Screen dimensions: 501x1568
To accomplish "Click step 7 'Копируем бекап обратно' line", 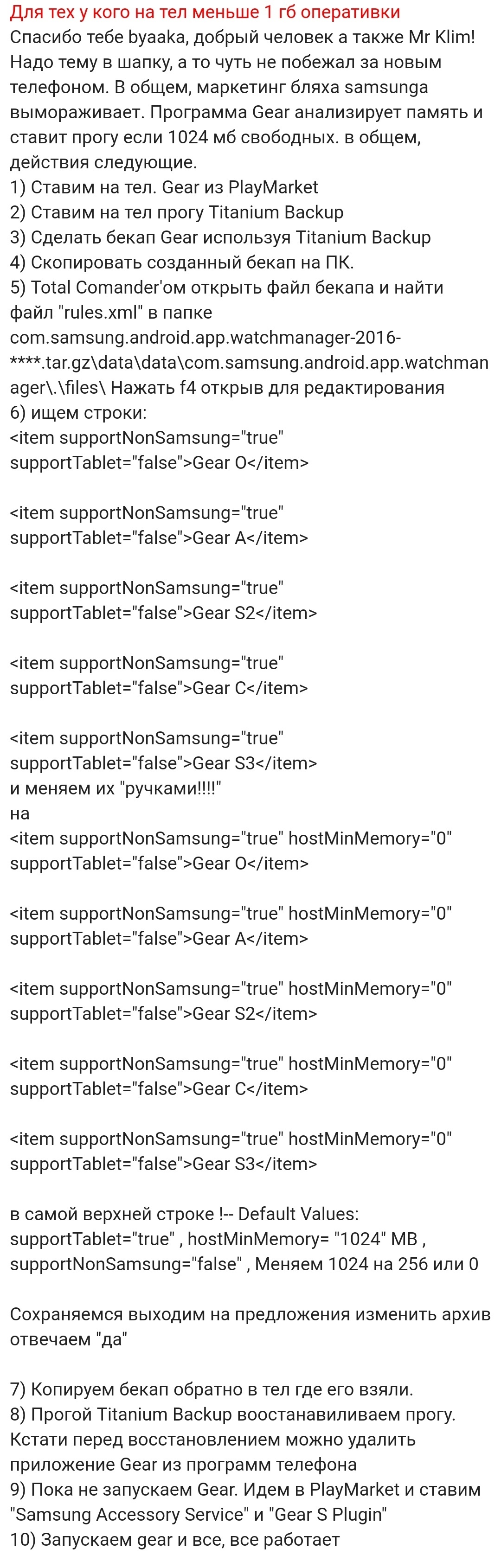I will (x=211, y=1389).
